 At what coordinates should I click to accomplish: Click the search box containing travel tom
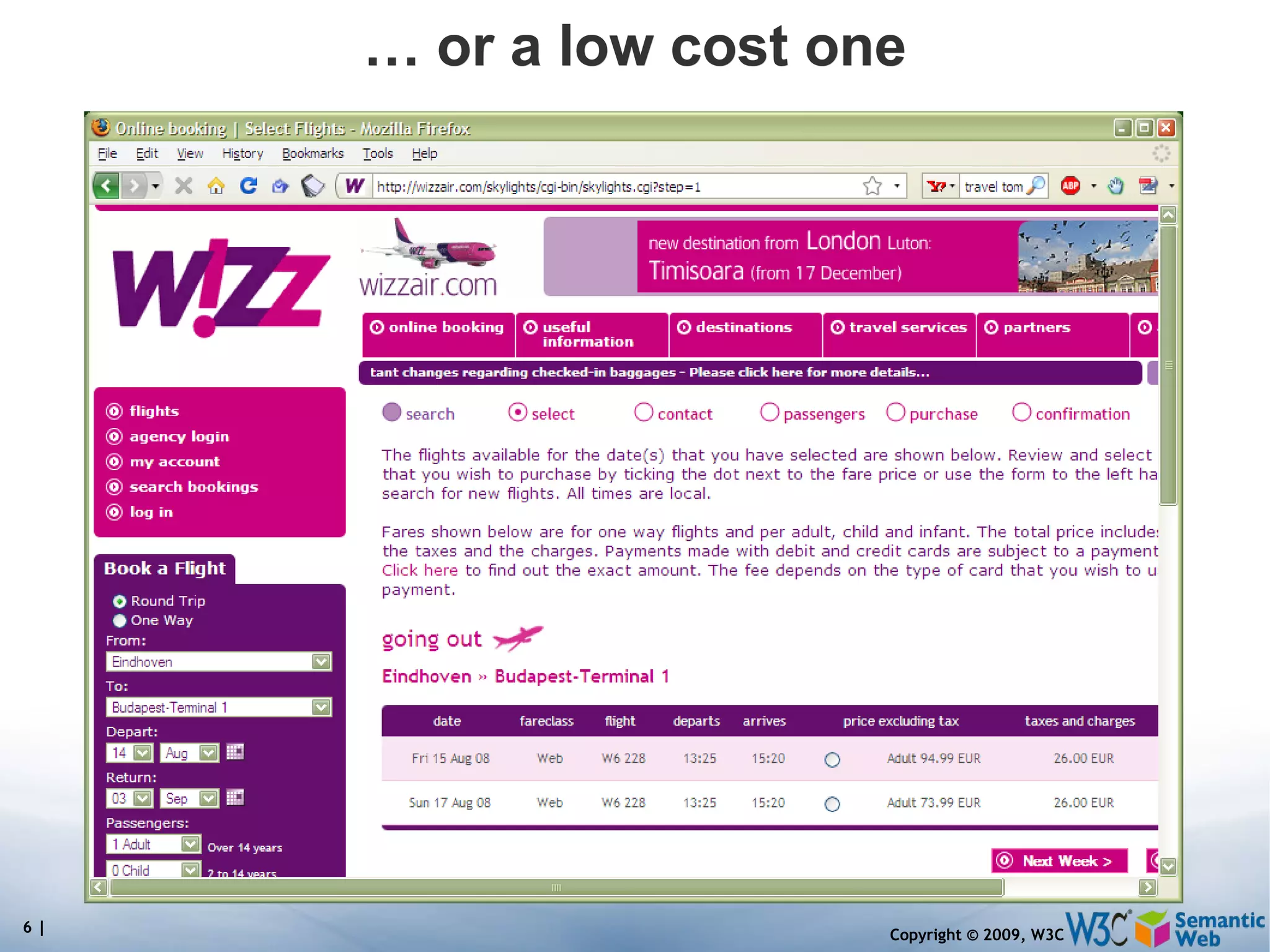[992, 186]
